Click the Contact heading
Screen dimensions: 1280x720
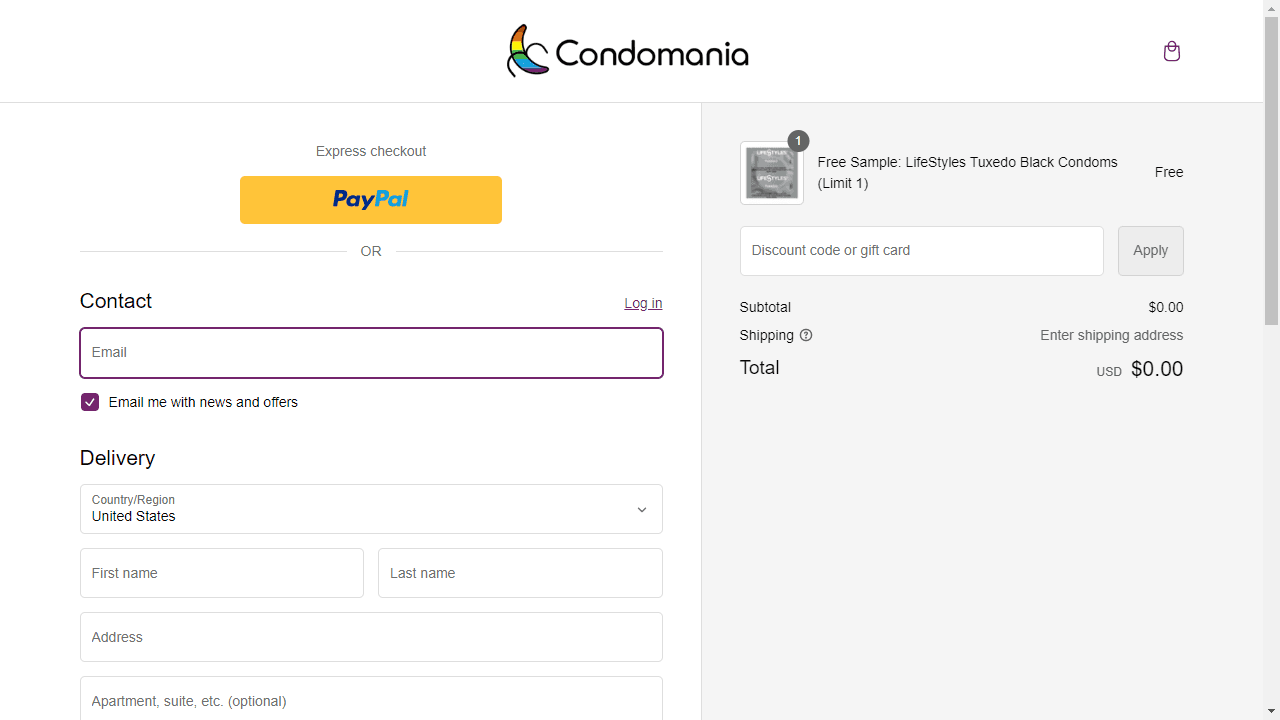coord(116,301)
